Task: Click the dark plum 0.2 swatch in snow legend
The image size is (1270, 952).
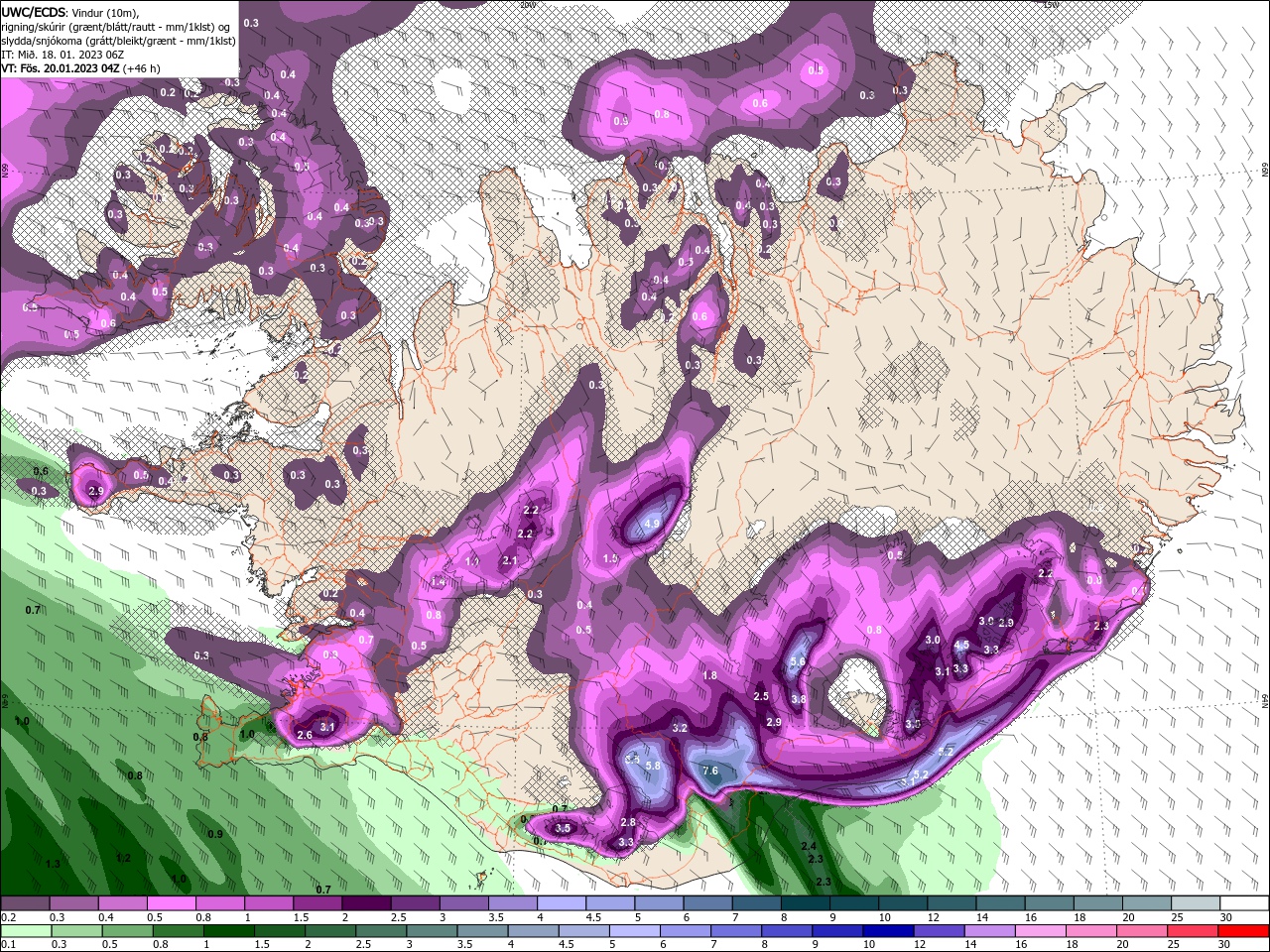Action: tap(25, 903)
